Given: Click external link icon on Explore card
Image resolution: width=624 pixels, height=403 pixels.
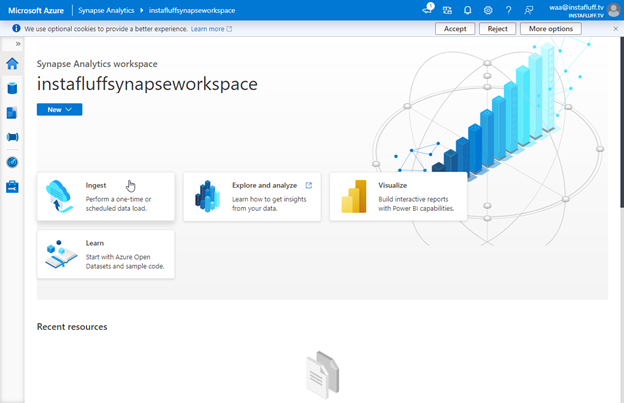Looking at the screenshot, I should click(x=308, y=185).
